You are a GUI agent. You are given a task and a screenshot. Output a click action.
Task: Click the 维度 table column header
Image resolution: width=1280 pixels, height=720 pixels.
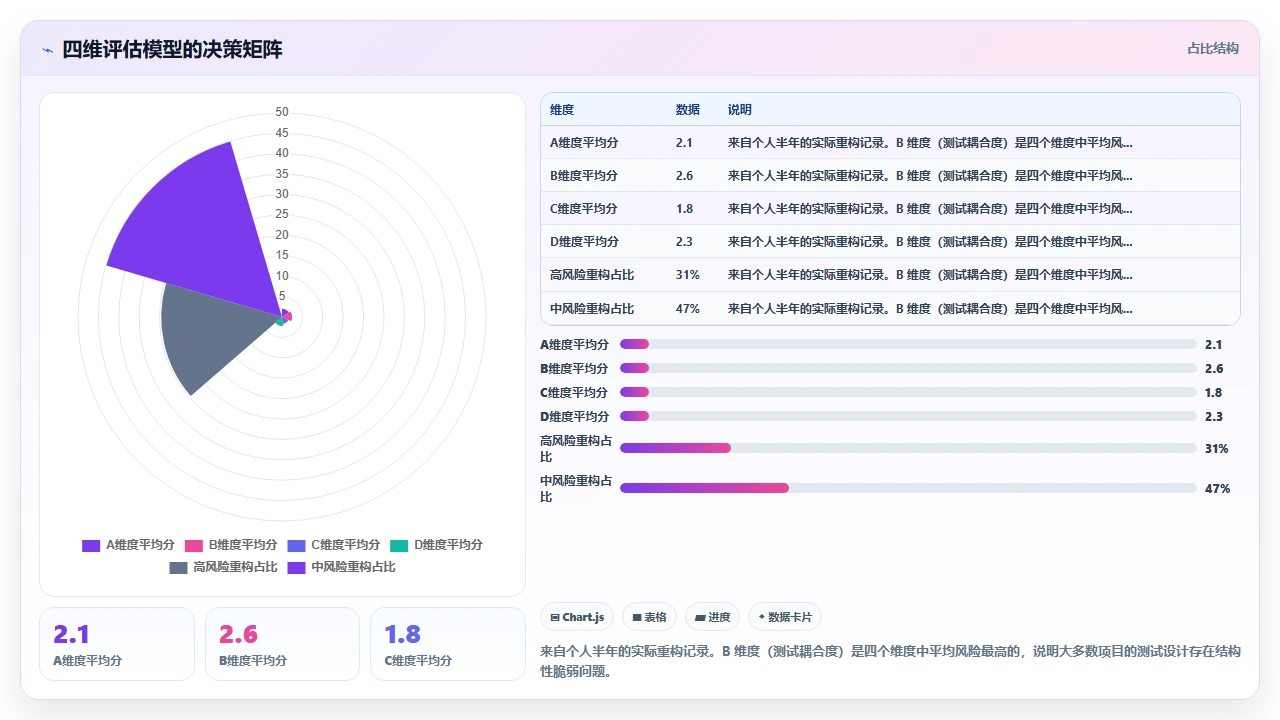(x=562, y=110)
